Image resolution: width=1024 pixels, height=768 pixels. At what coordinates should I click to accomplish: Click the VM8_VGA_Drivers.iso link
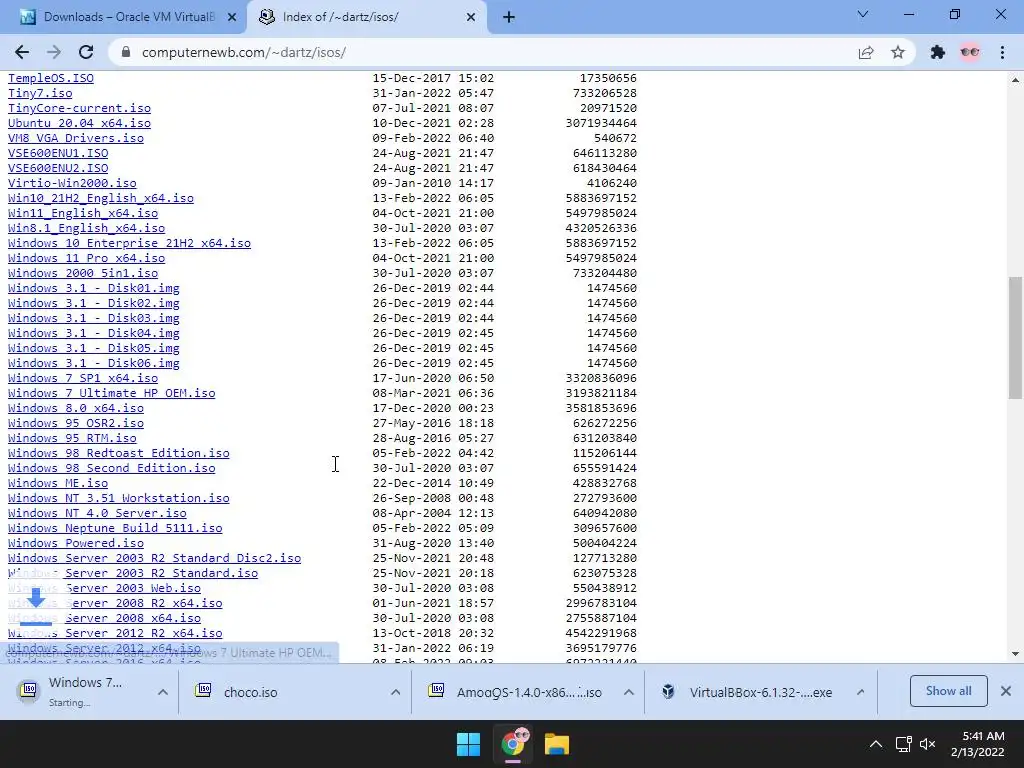76,138
